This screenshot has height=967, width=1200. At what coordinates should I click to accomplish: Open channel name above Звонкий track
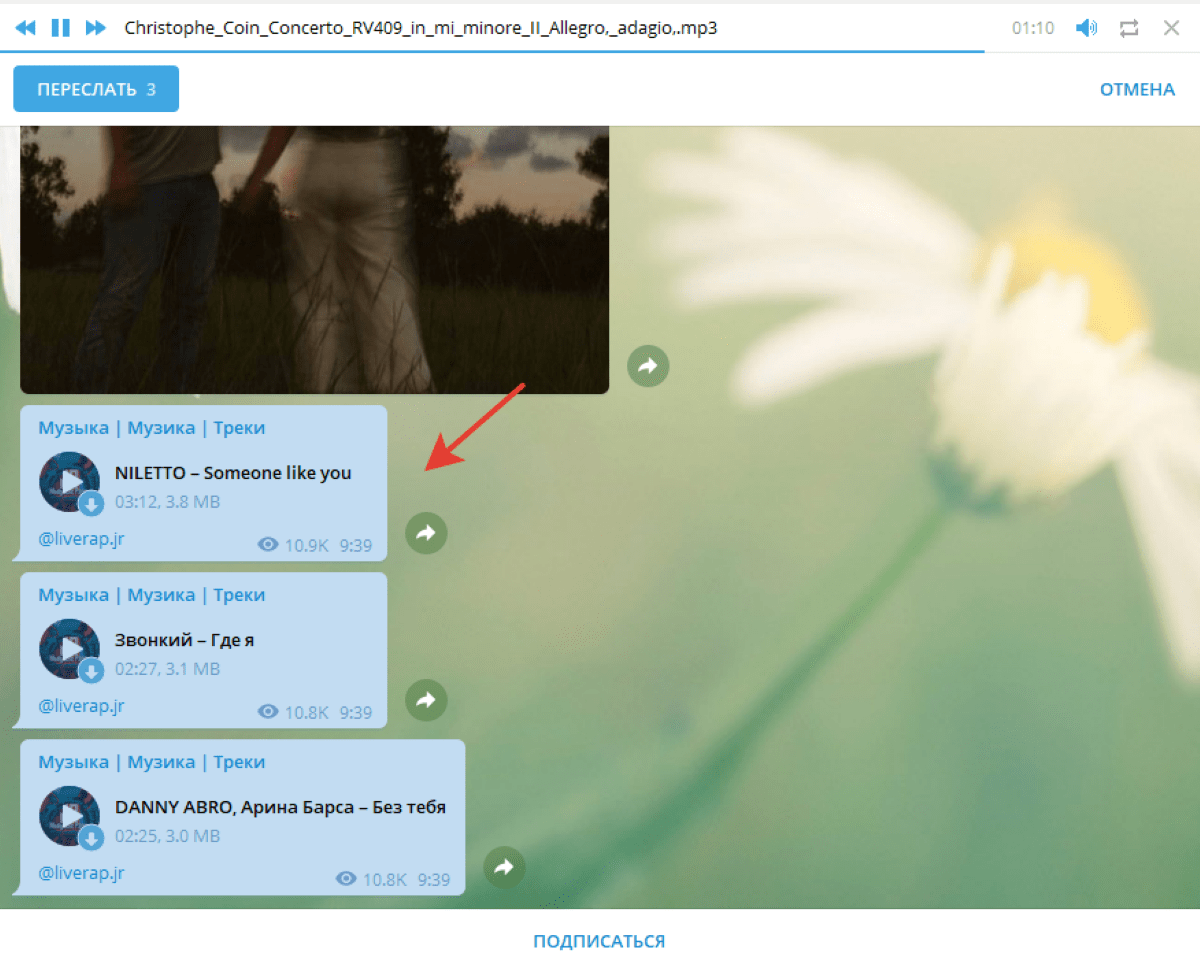click(151, 595)
